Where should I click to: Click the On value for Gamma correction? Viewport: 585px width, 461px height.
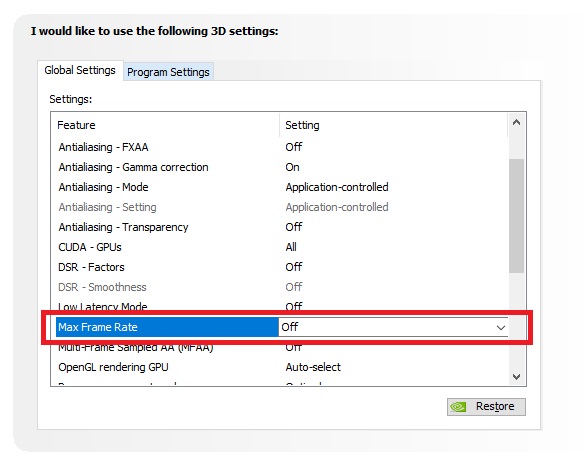[292, 167]
